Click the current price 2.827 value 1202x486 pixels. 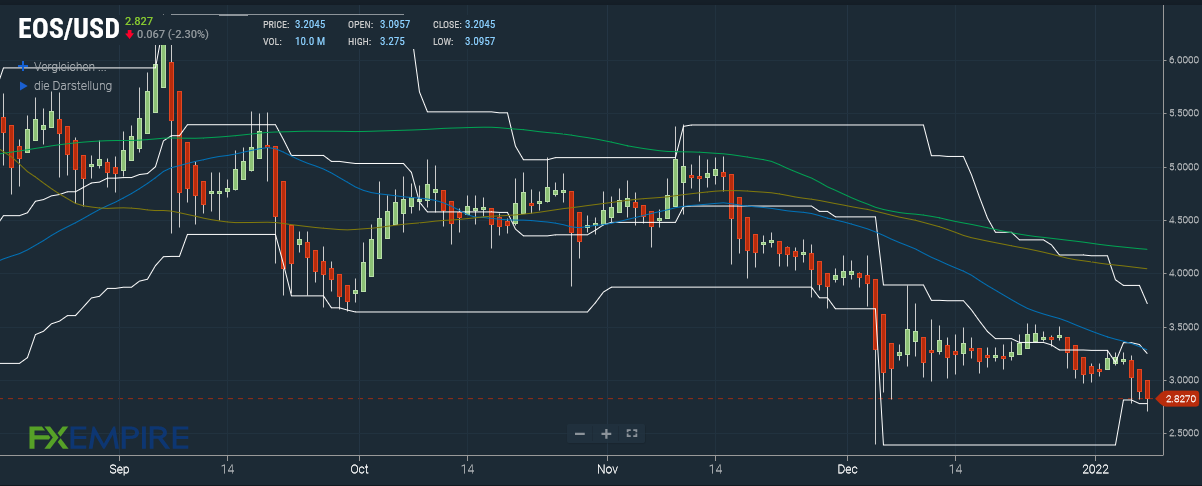tap(138, 19)
